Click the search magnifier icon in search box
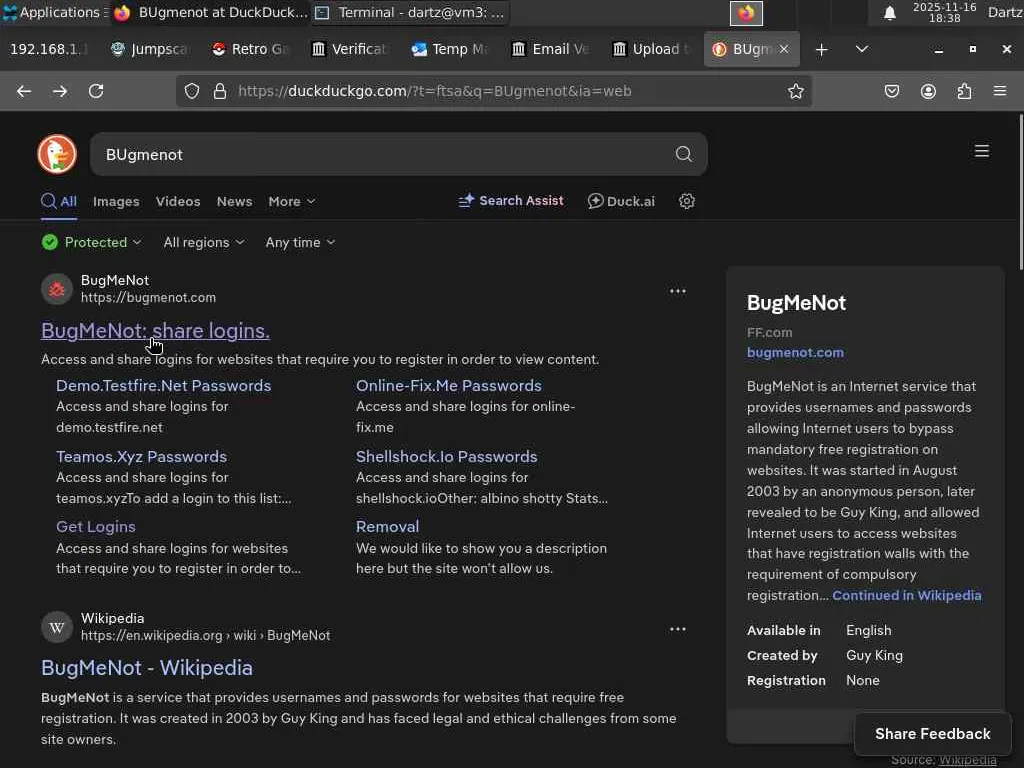This screenshot has height=768, width=1024. coord(683,154)
